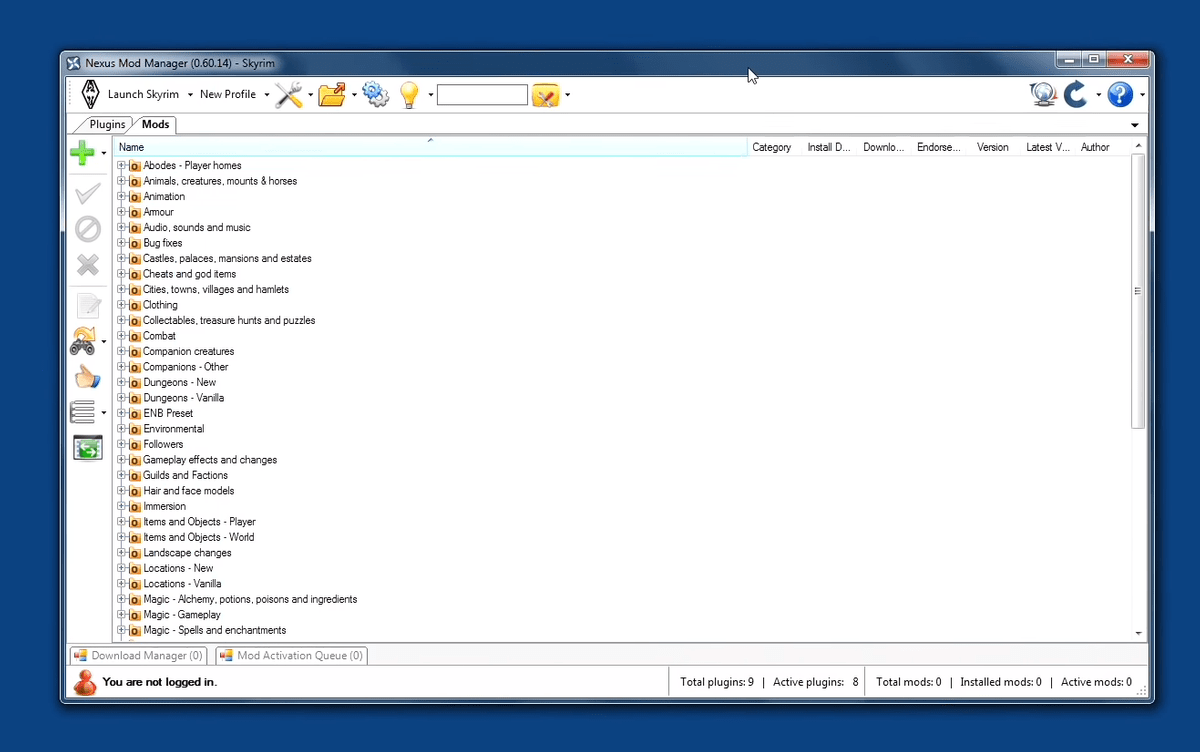Open the Launch Skyrim dropdown arrow
Image resolution: width=1200 pixels, height=752 pixels.
coord(188,94)
